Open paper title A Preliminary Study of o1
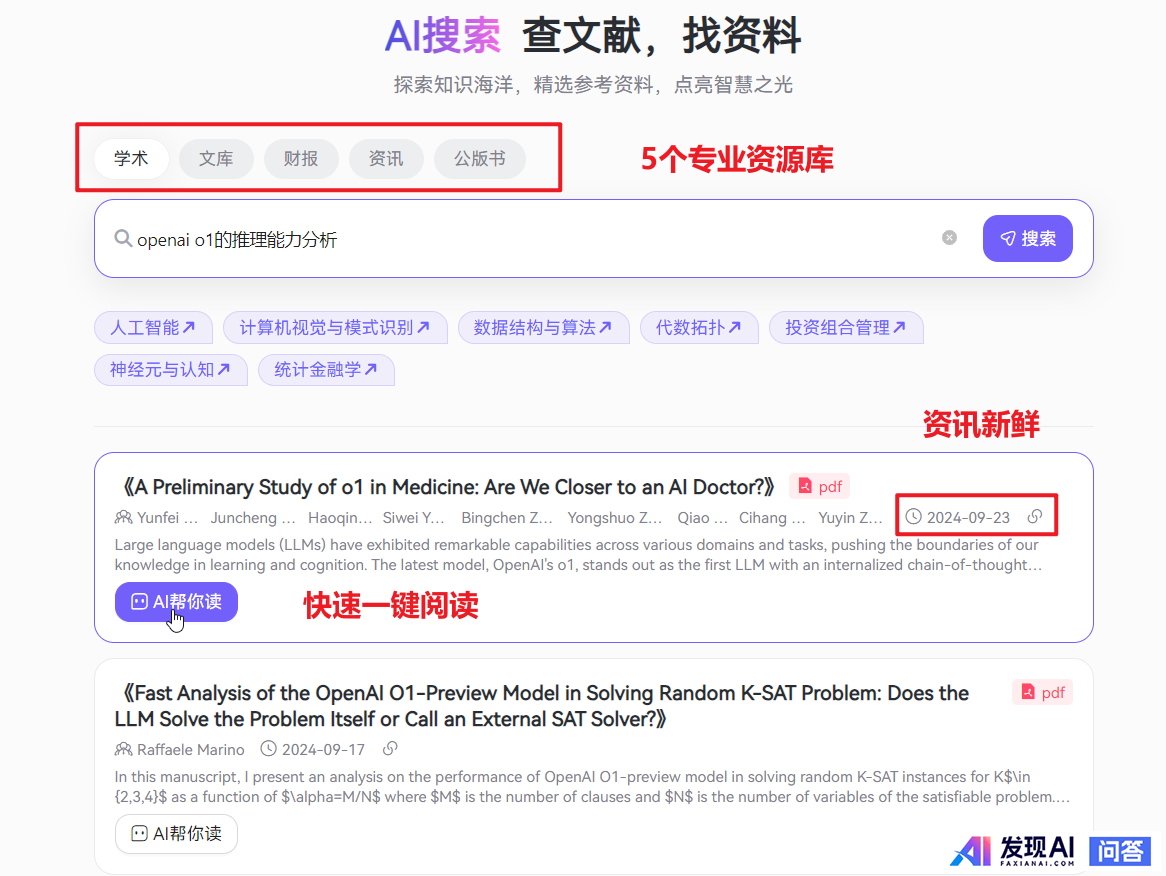This screenshot has width=1166, height=876. (447, 487)
